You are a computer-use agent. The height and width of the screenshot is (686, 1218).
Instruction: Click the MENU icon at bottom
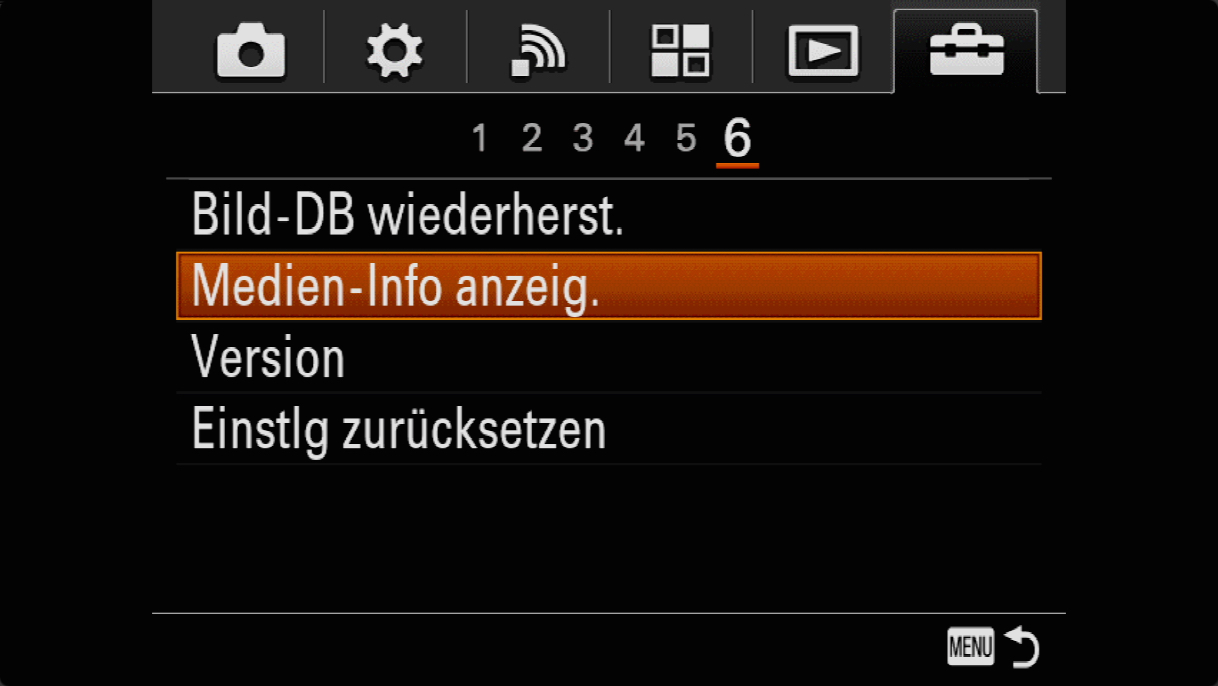pos(970,647)
